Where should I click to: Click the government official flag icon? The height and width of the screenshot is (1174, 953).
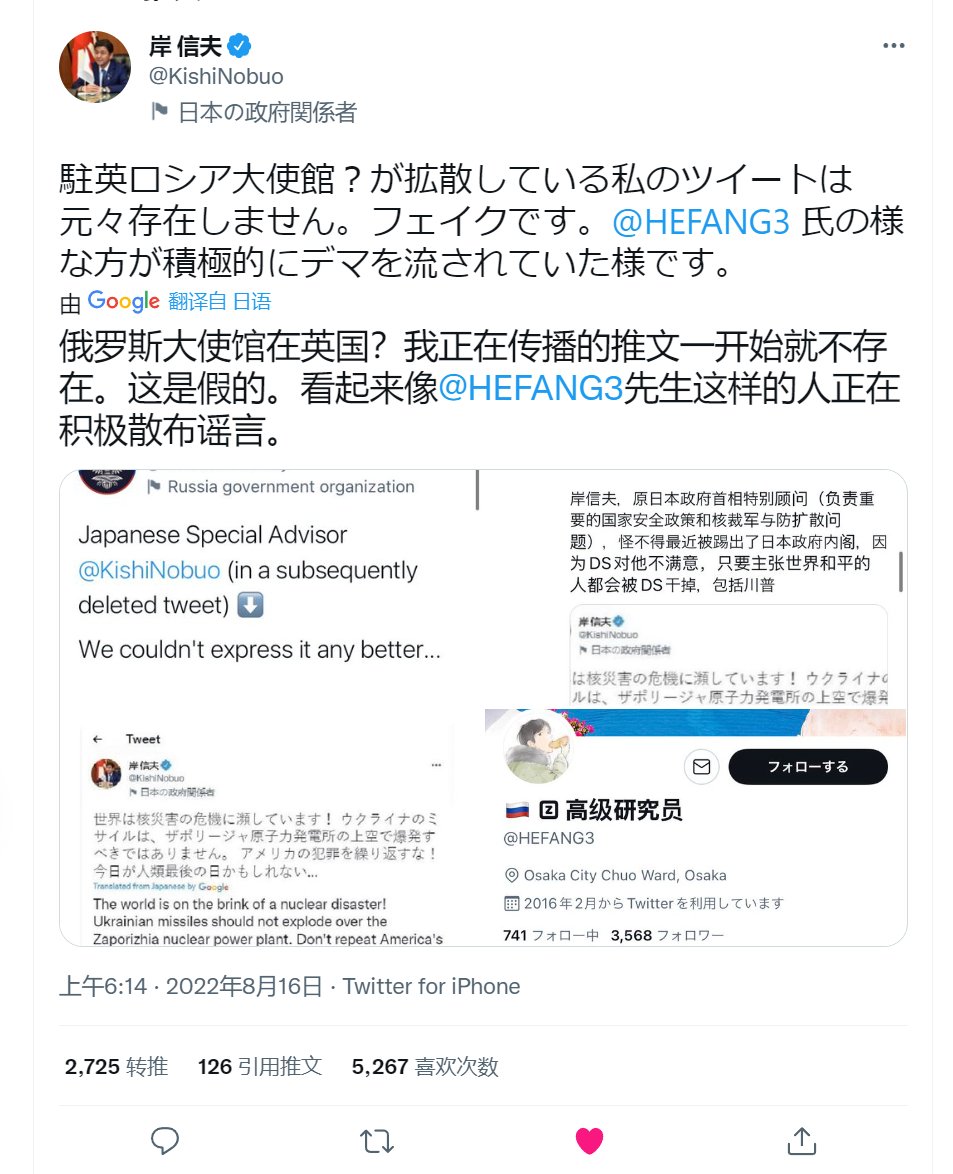pos(159,112)
